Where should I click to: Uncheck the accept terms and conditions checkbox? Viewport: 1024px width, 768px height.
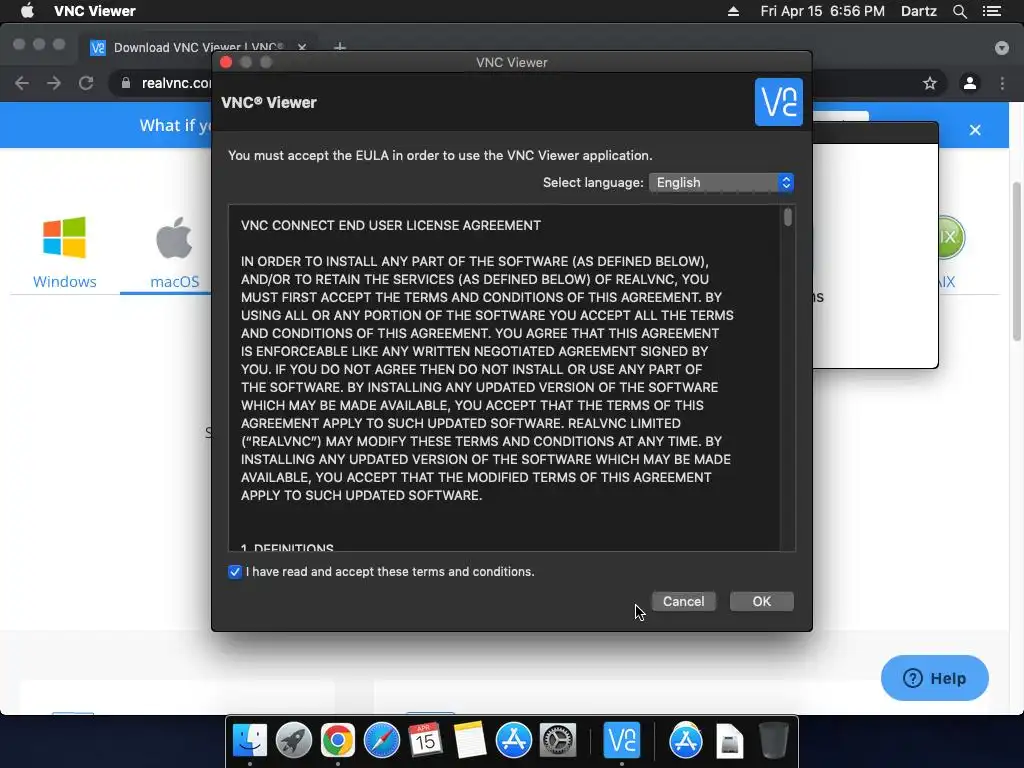point(234,572)
